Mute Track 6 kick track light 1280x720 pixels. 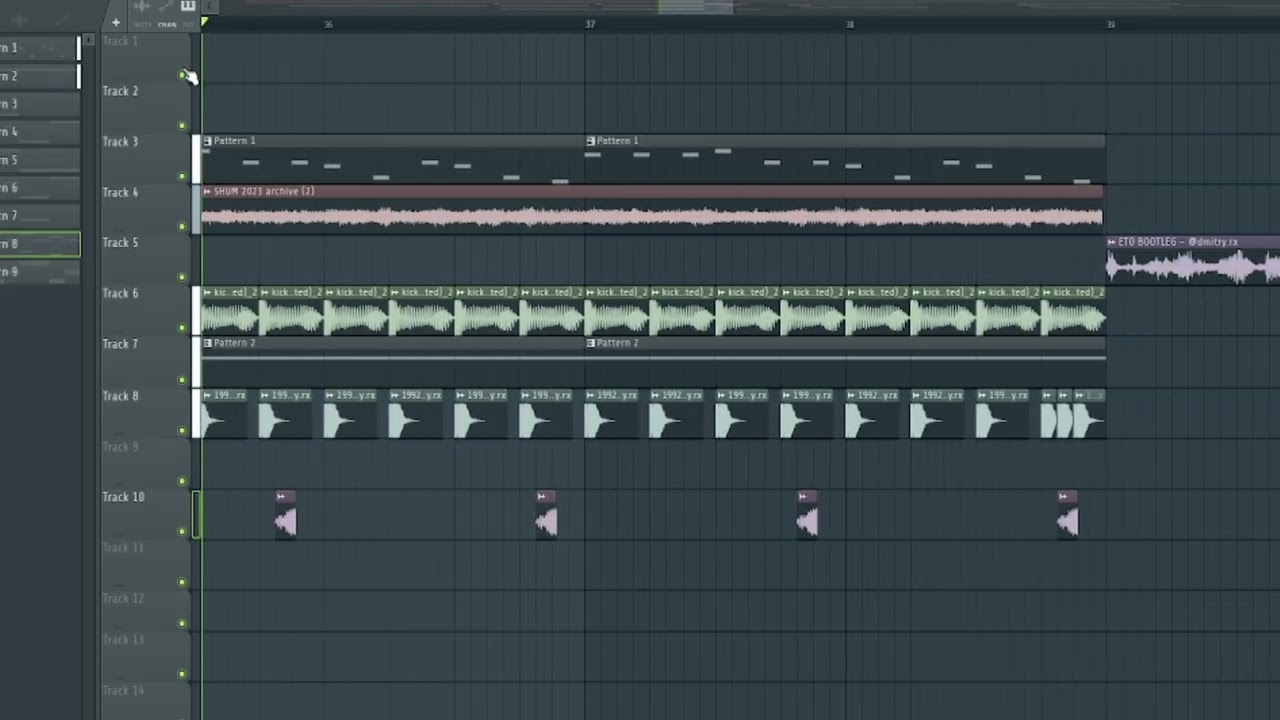pyautogui.click(x=182, y=328)
